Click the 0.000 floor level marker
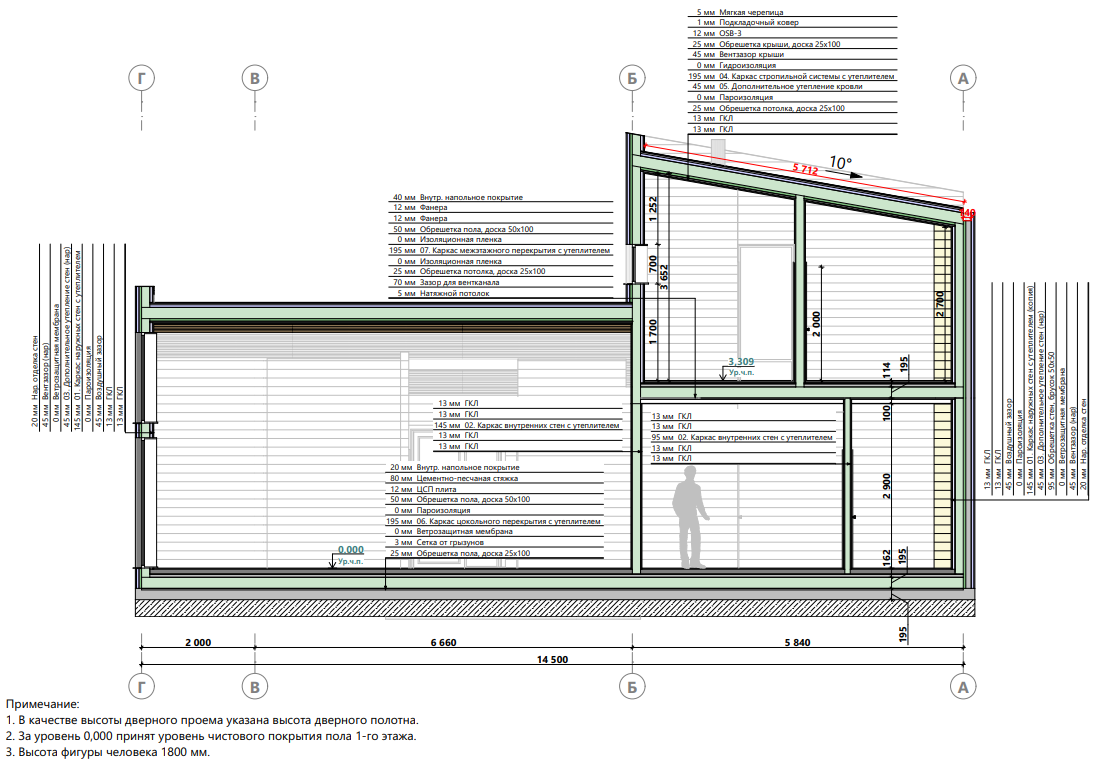The width and height of the screenshot is (1115, 764). [350, 550]
